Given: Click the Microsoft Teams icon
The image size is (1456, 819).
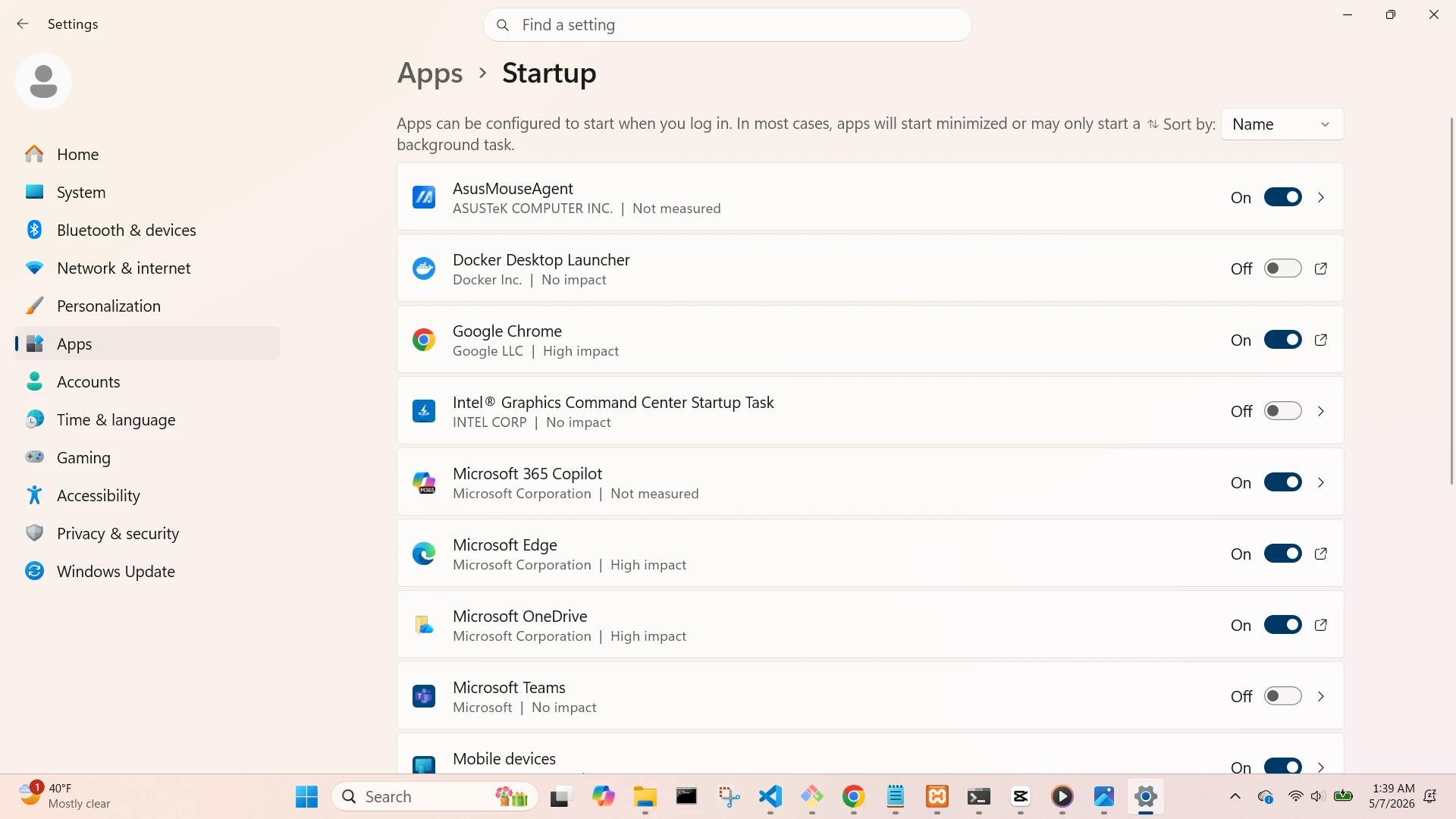Looking at the screenshot, I should [x=424, y=696].
